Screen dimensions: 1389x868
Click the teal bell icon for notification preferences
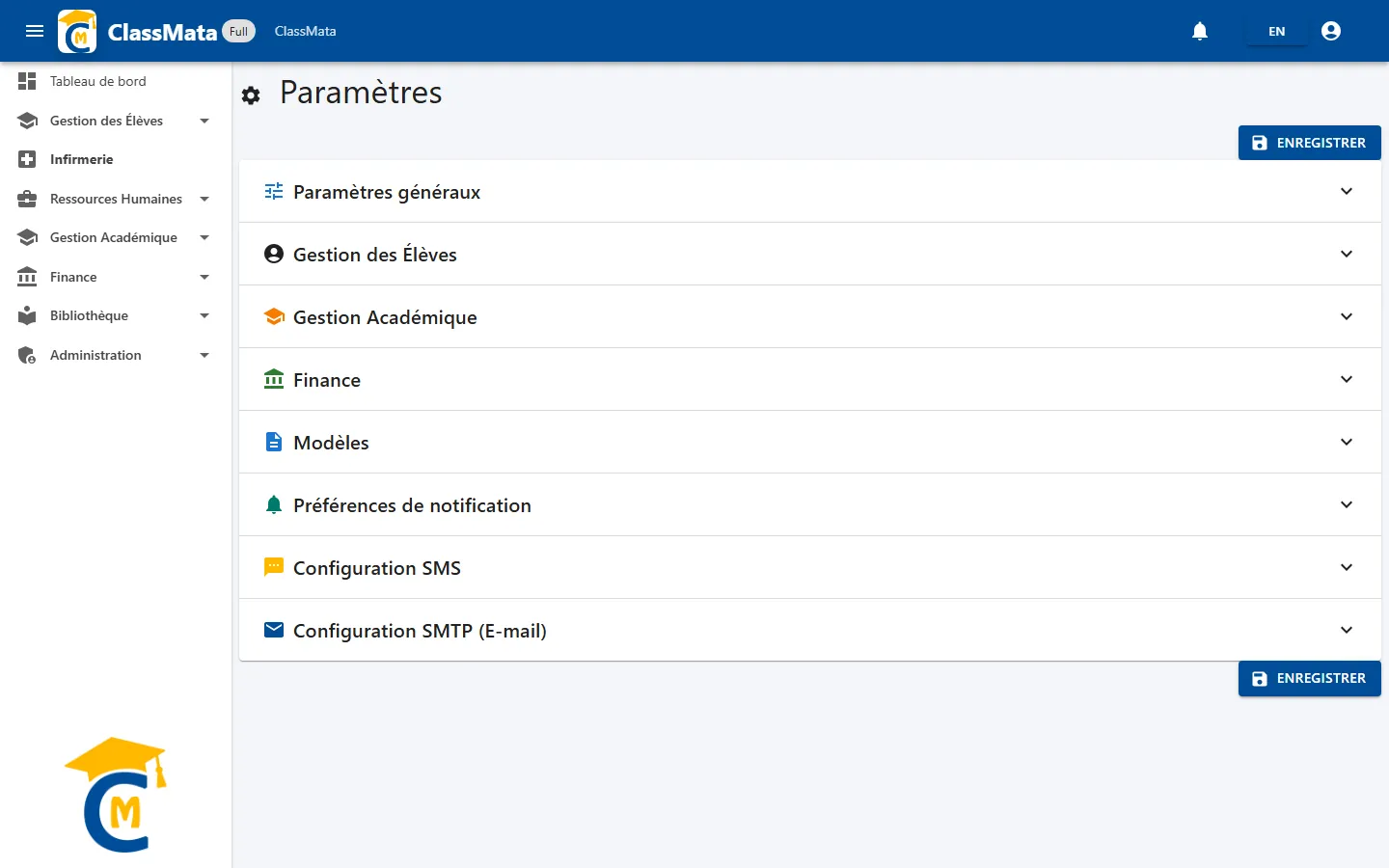(x=274, y=504)
